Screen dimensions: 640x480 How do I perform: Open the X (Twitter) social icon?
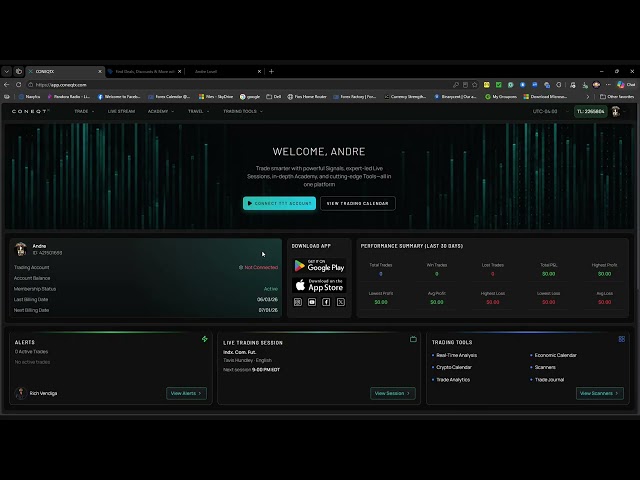tap(341, 302)
